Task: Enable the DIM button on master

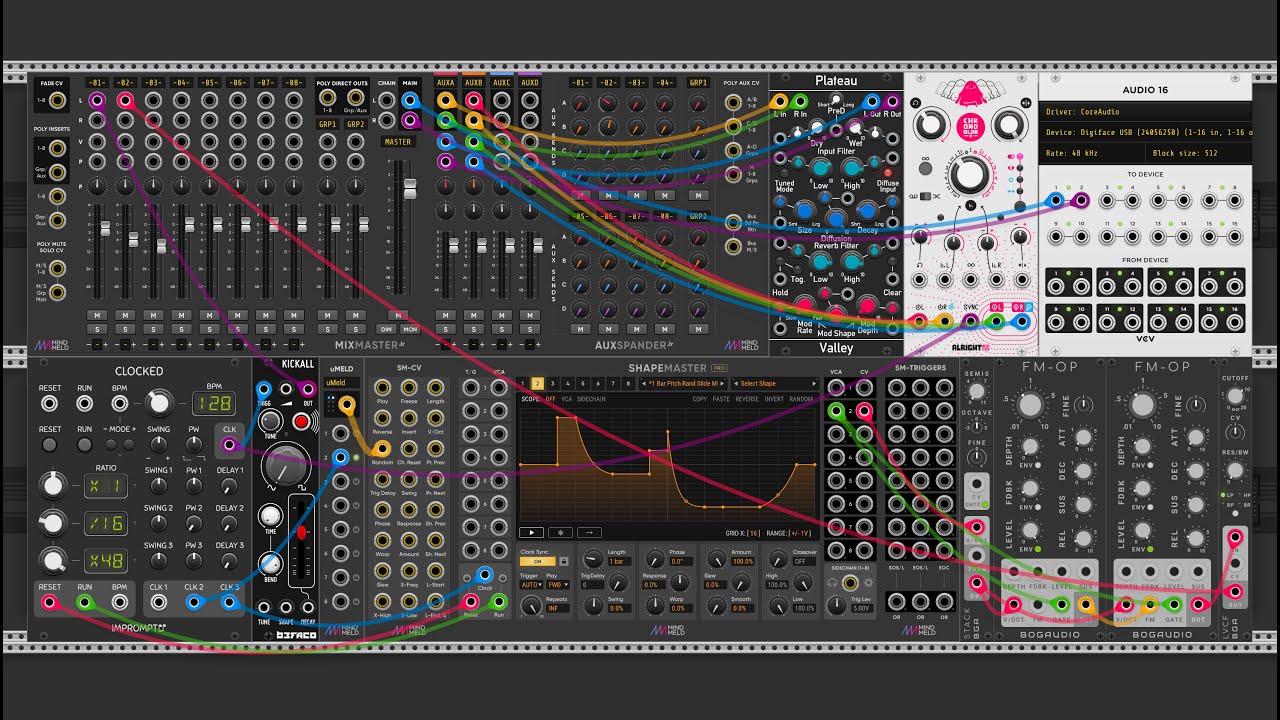Action: [x=385, y=329]
